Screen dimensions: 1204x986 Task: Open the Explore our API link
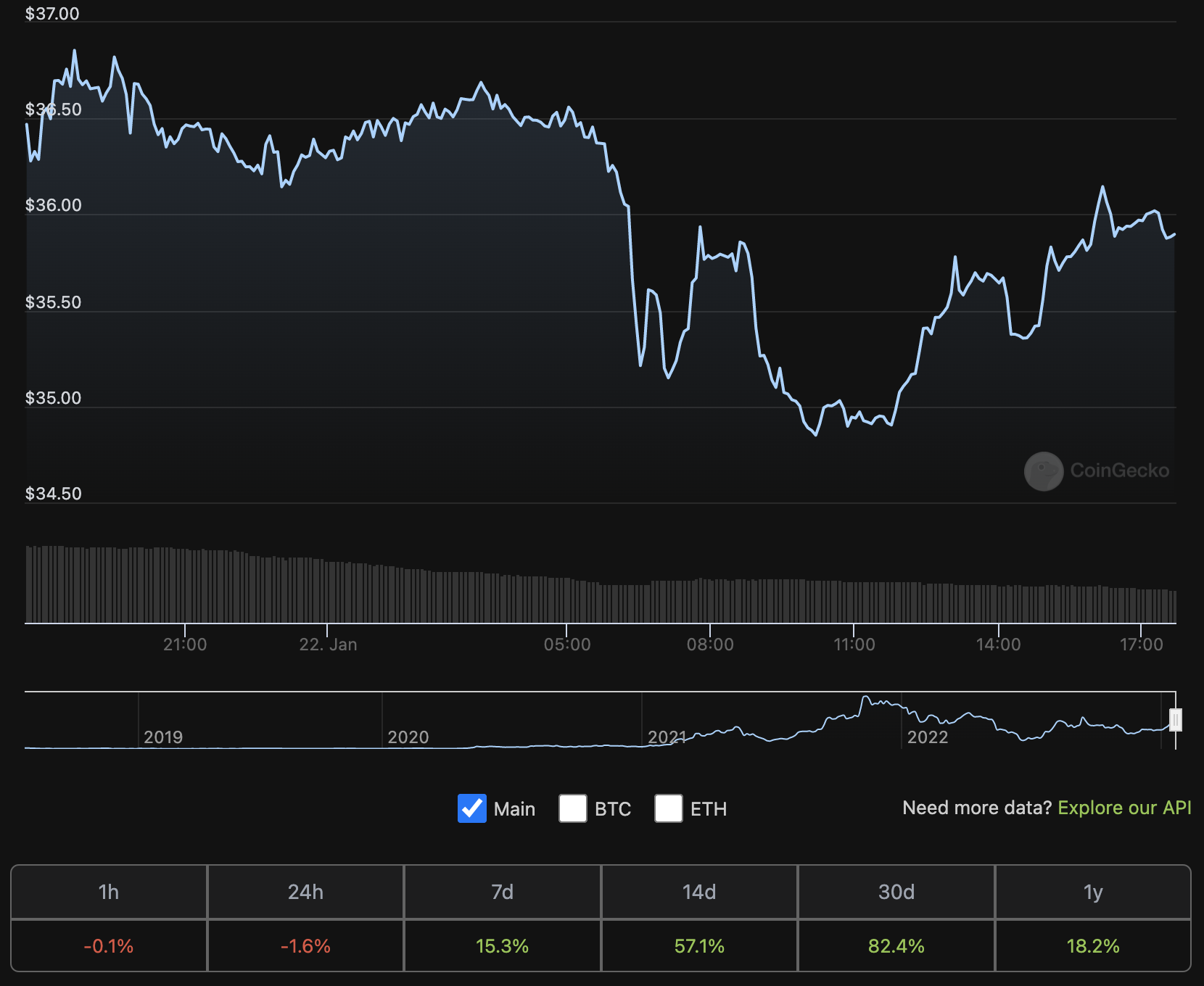click(x=1123, y=808)
